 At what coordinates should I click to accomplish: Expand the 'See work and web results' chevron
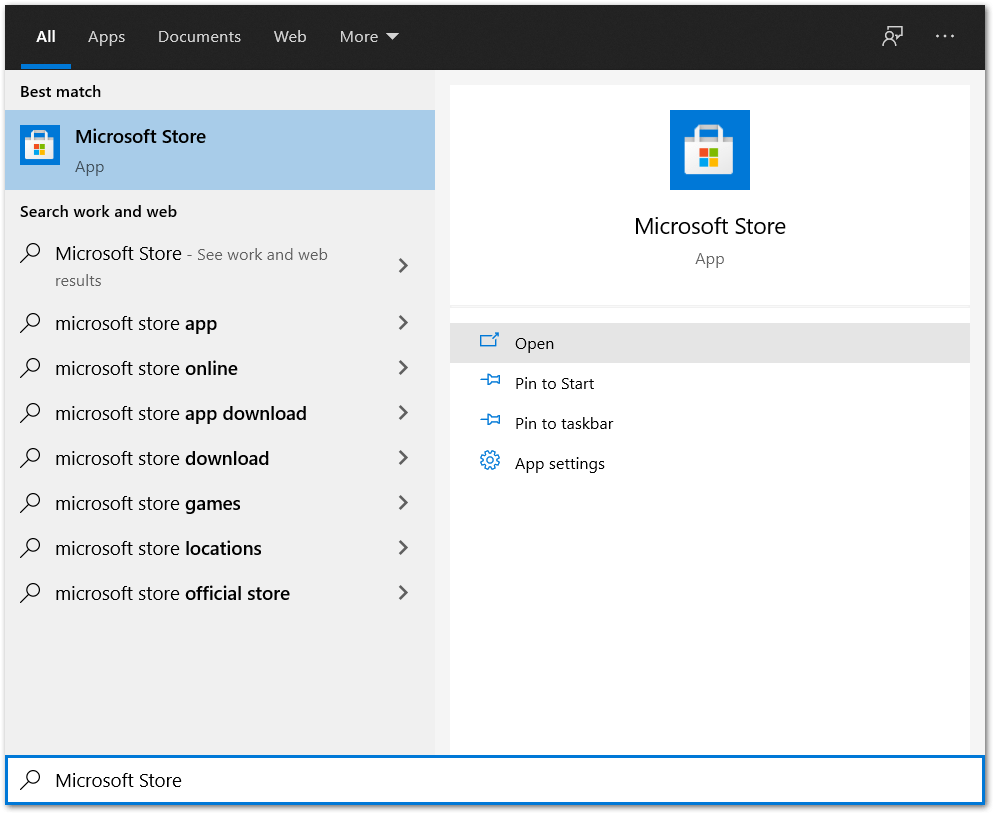click(x=403, y=266)
